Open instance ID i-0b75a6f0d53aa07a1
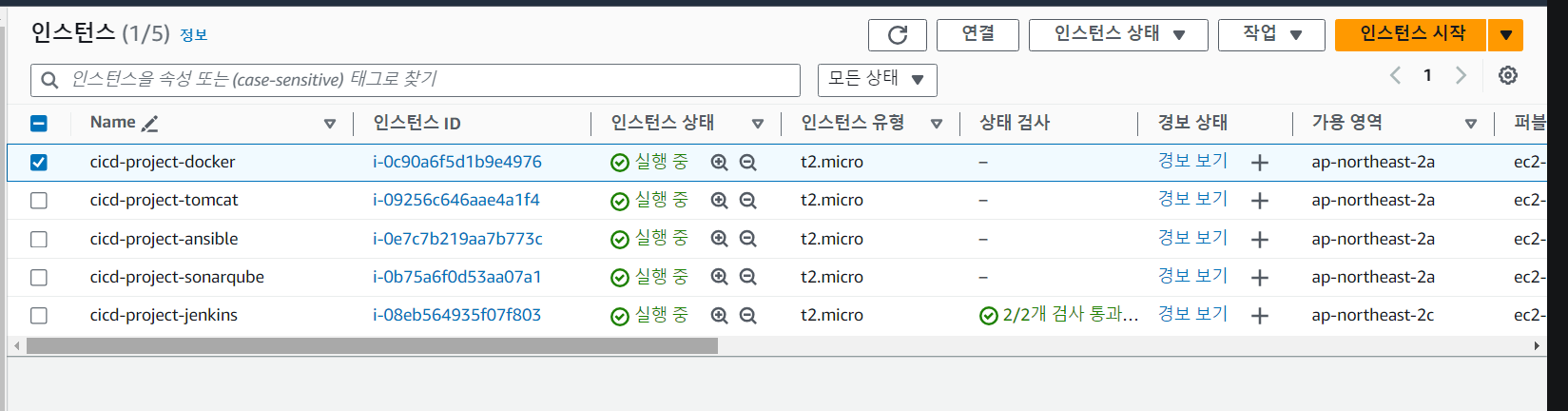 click(x=457, y=277)
